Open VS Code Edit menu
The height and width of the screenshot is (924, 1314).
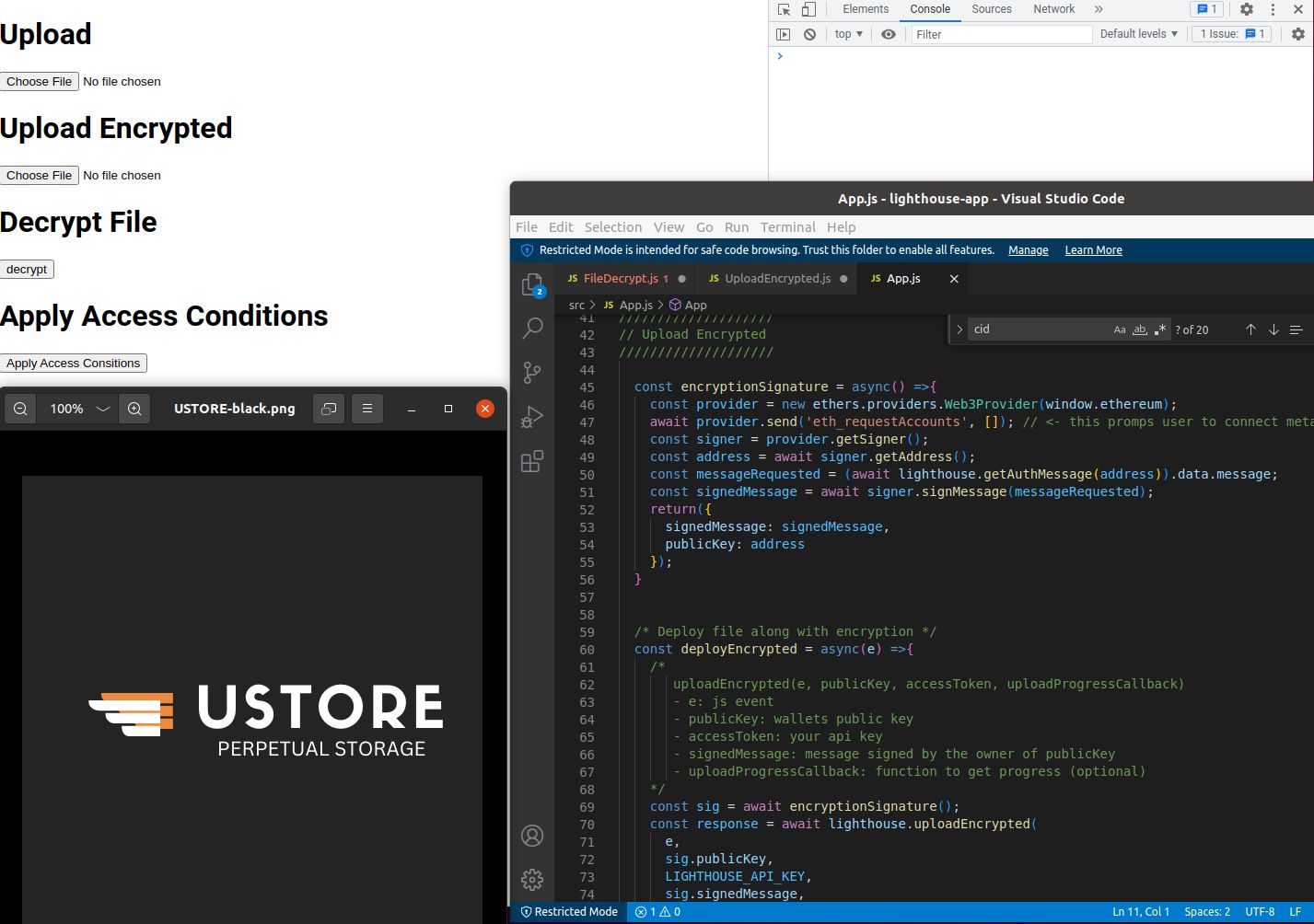[561, 227]
